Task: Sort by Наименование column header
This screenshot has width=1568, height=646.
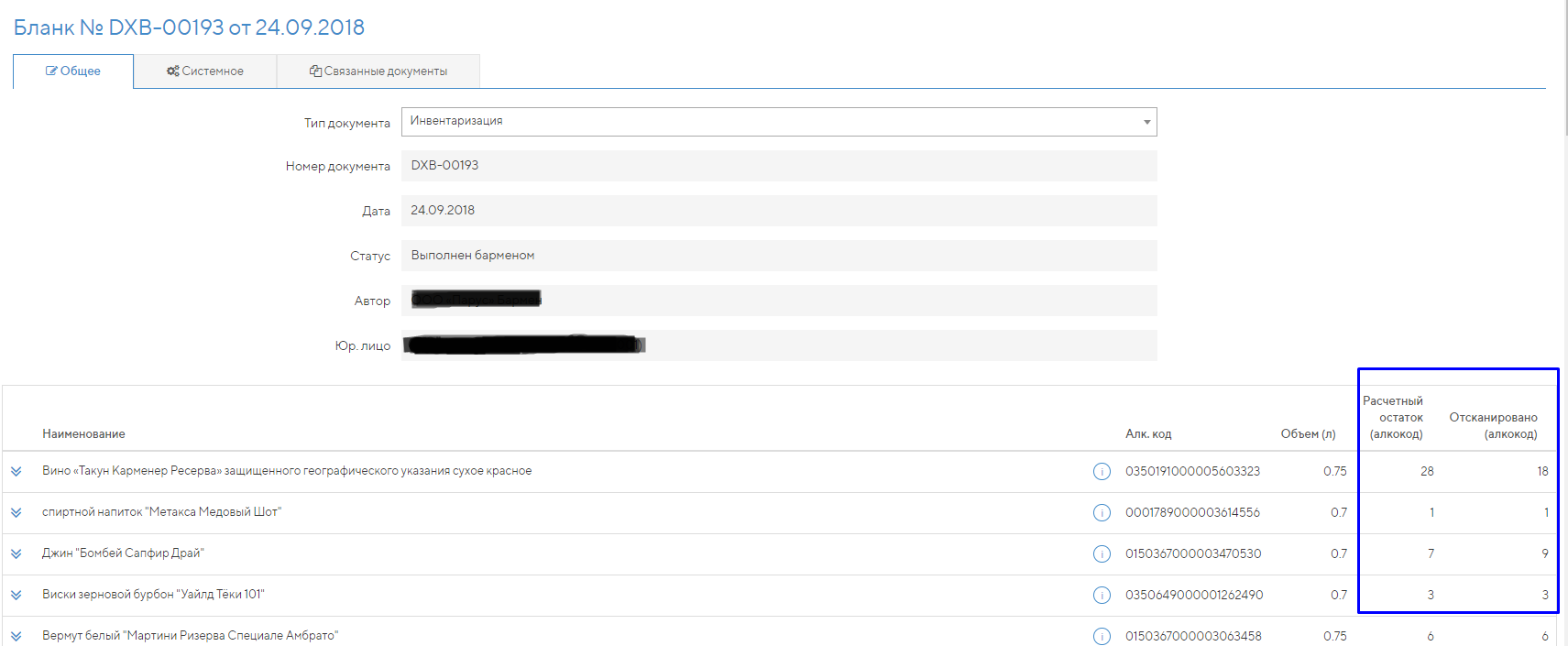Action: point(83,434)
